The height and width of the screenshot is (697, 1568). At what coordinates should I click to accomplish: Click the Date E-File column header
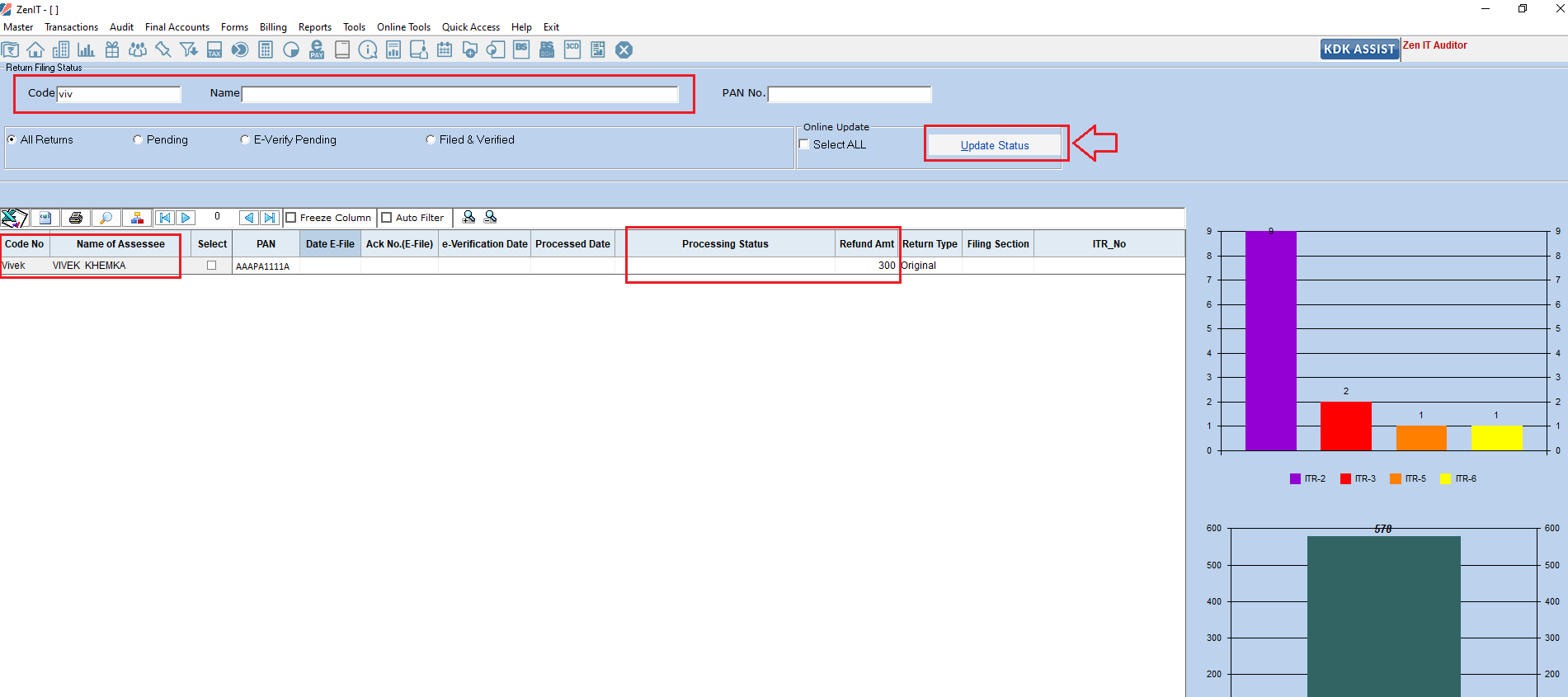tap(330, 244)
